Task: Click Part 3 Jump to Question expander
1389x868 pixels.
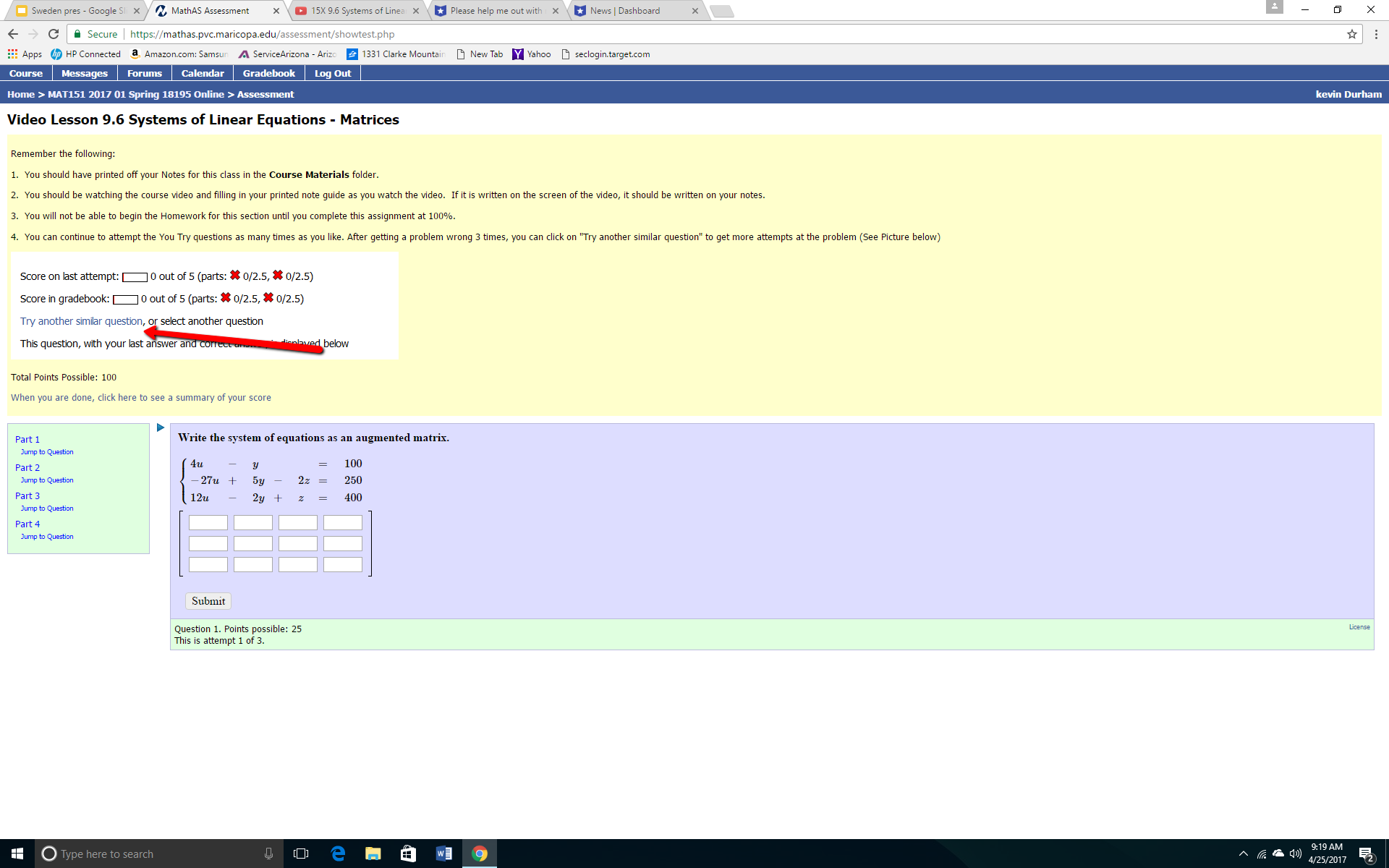Action: (47, 507)
